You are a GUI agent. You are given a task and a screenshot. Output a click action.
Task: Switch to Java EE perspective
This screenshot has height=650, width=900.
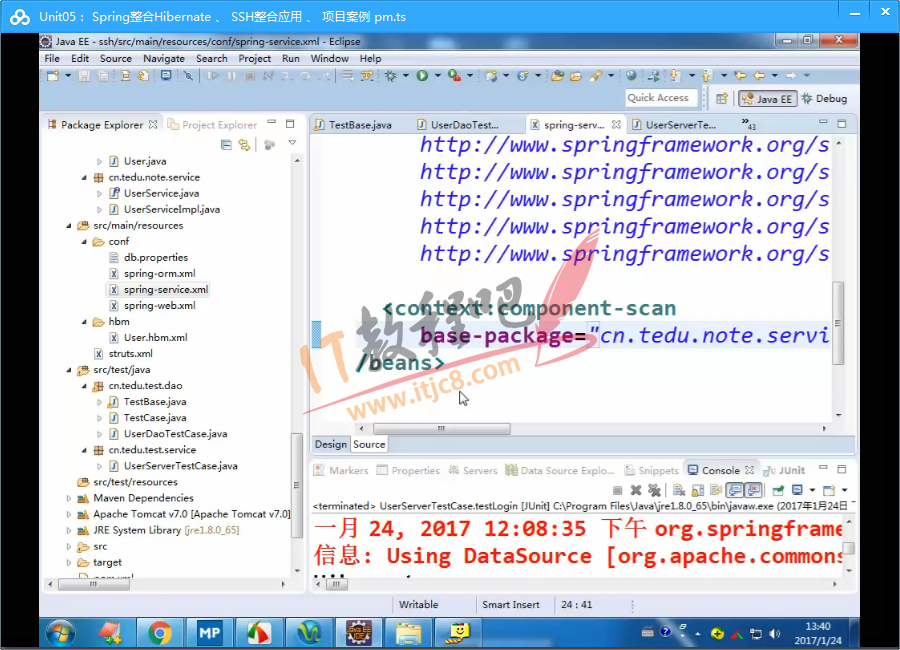tap(767, 99)
